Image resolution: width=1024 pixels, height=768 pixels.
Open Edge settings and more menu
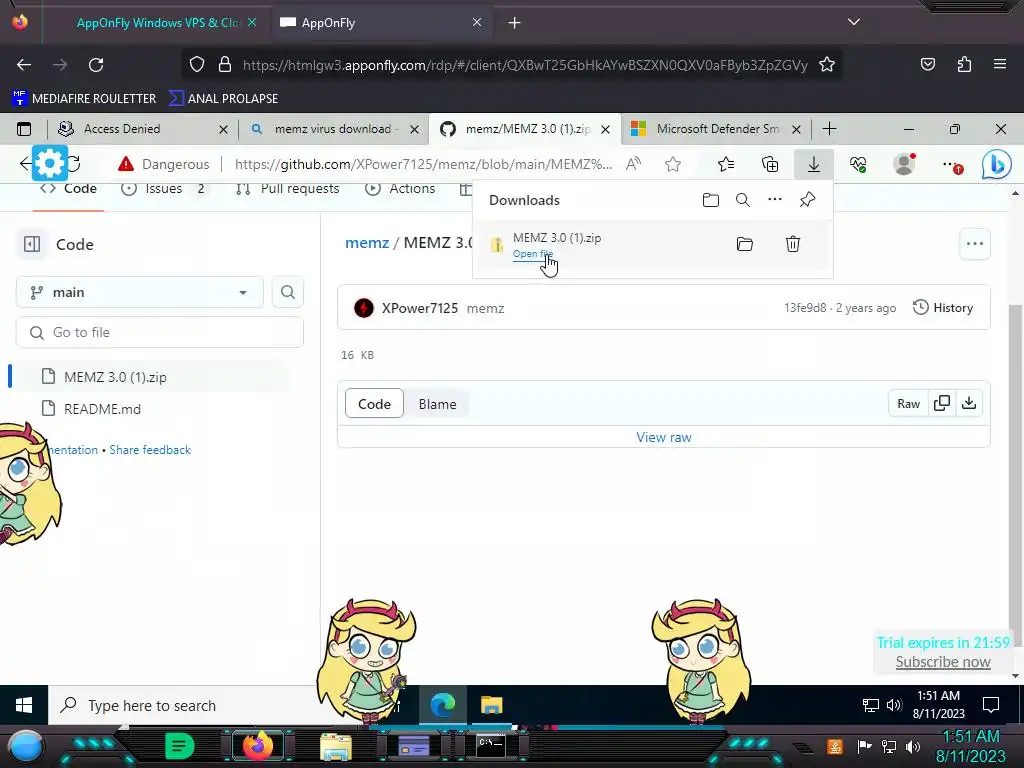(952, 165)
